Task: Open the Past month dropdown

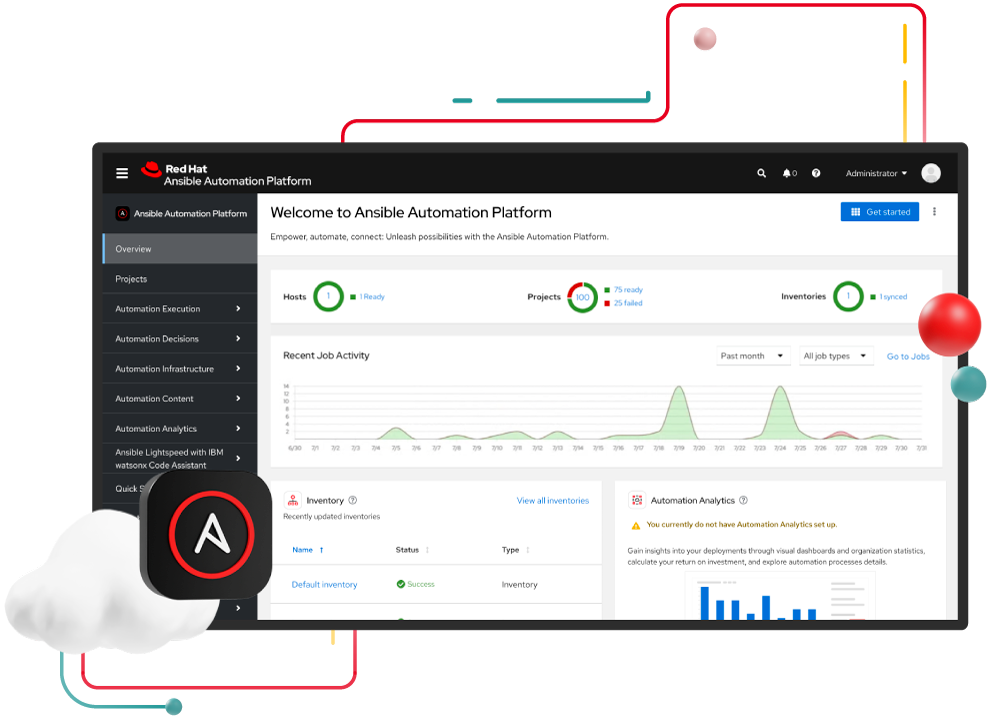Action: pos(752,355)
